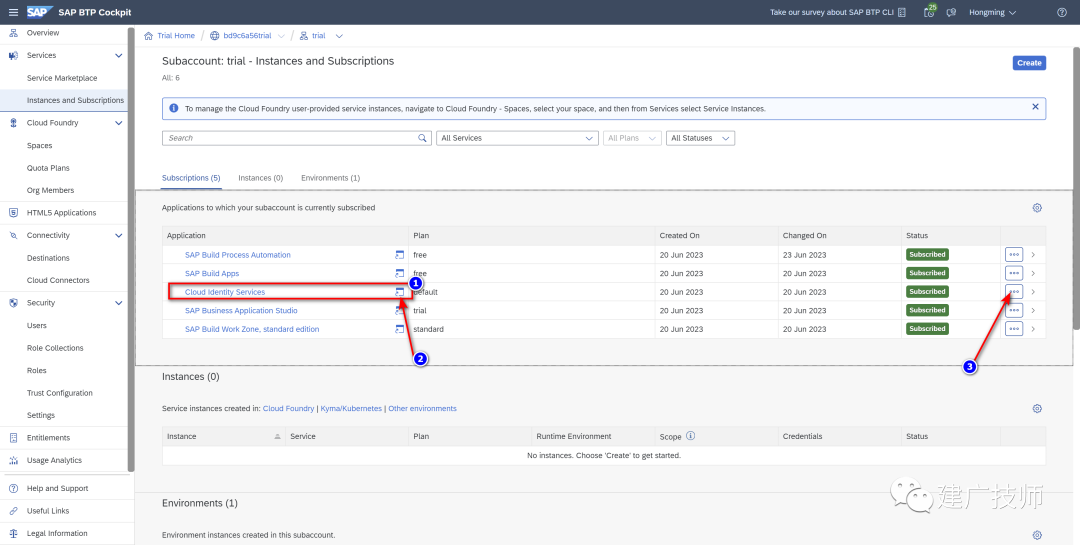Open the SAP Business Application Studio link
Image resolution: width=1080 pixels, height=545 pixels.
241,311
